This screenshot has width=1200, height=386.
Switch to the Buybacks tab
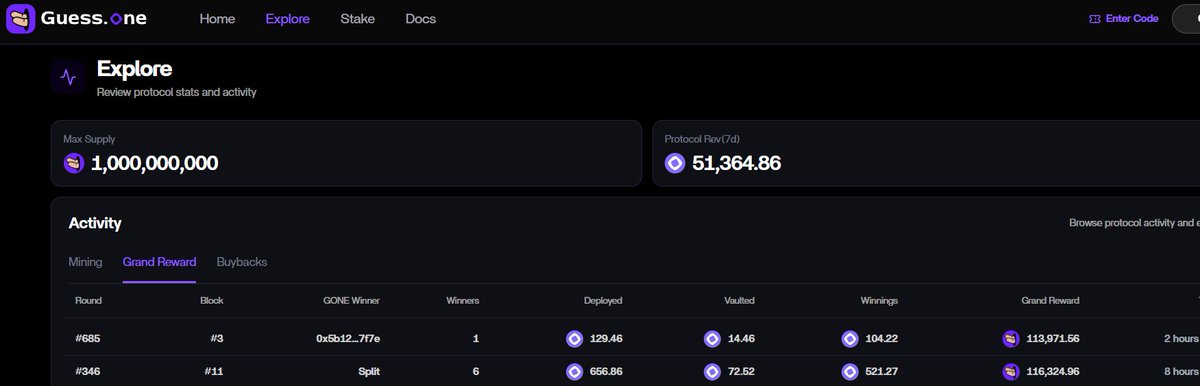(242, 262)
